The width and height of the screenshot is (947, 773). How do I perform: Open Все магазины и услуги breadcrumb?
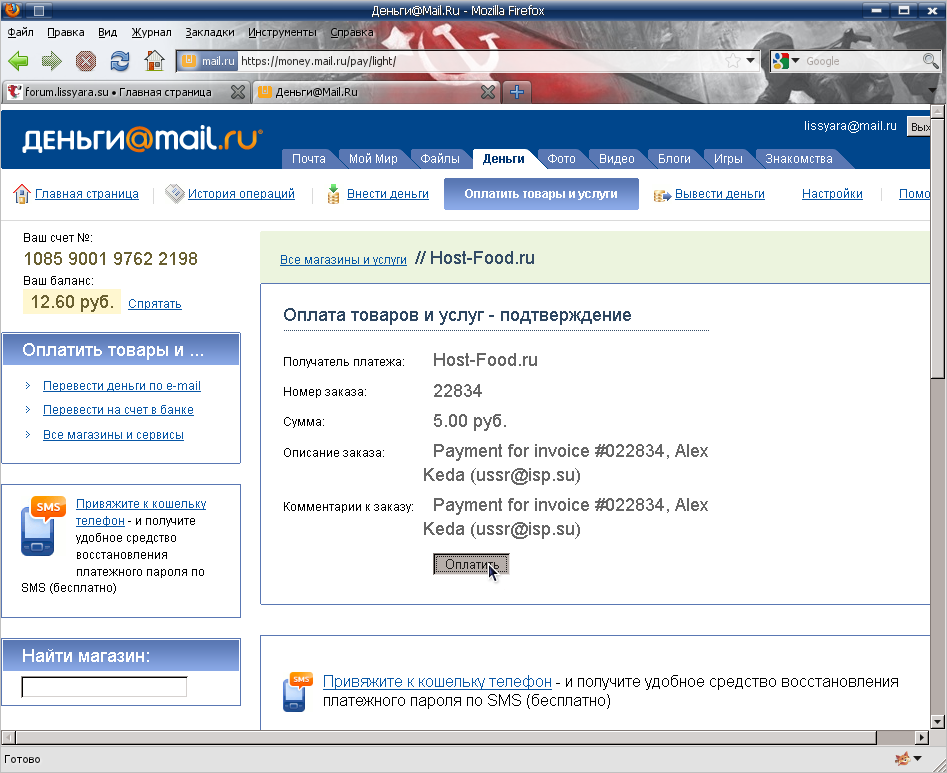[343, 260]
